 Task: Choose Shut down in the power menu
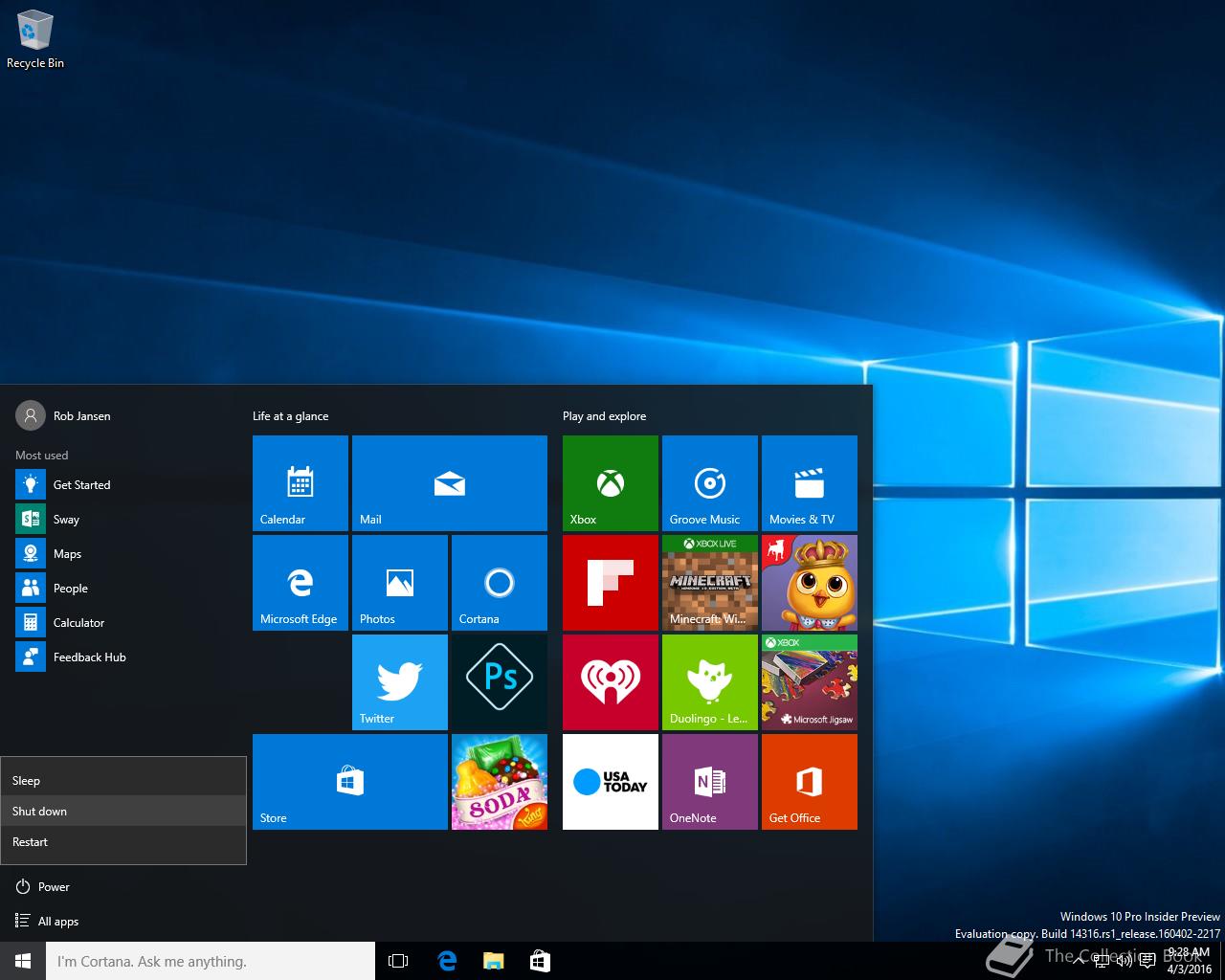pyautogui.click(x=123, y=812)
